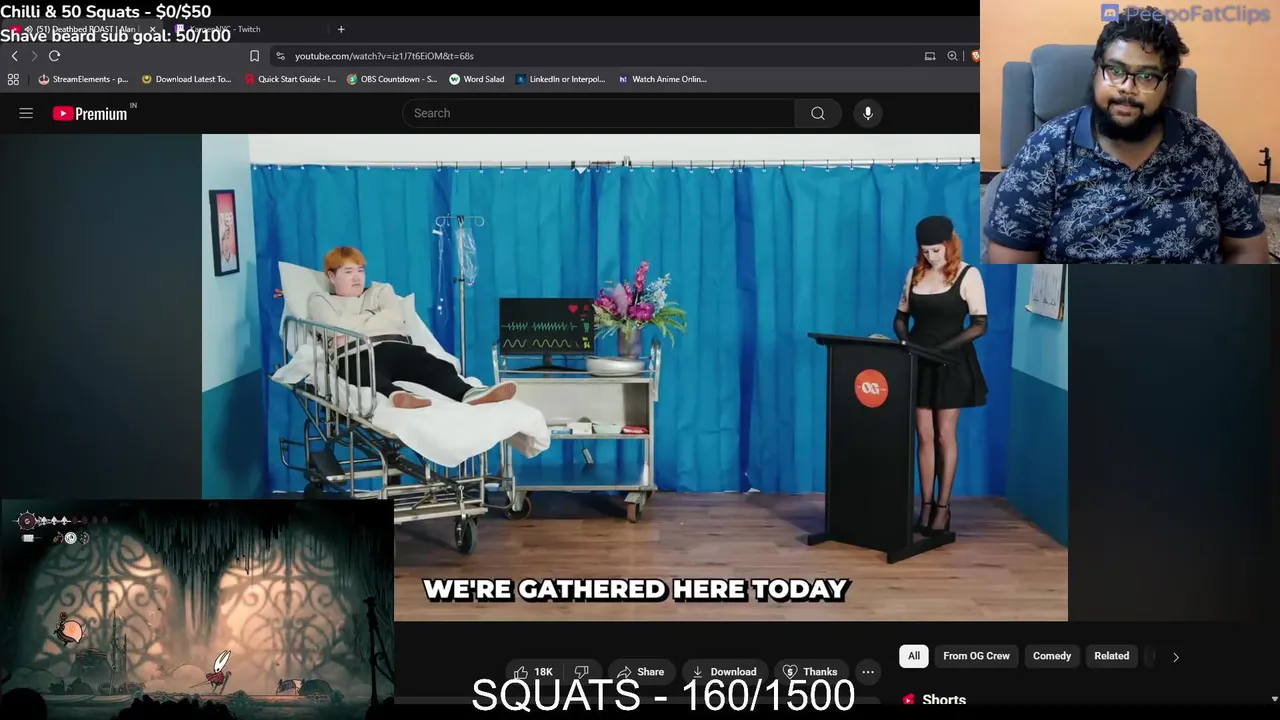The image size is (1280, 720).
Task: Like the video with 18K likes
Action: [x=532, y=672]
